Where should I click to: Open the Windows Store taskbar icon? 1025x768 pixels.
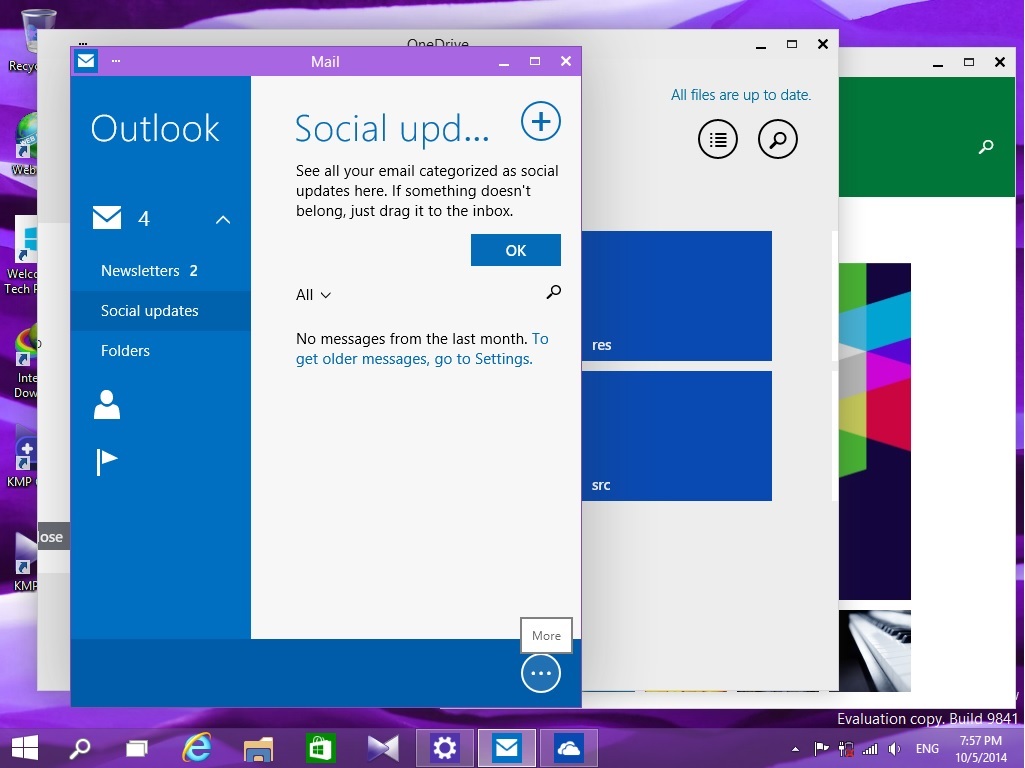coord(320,748)
